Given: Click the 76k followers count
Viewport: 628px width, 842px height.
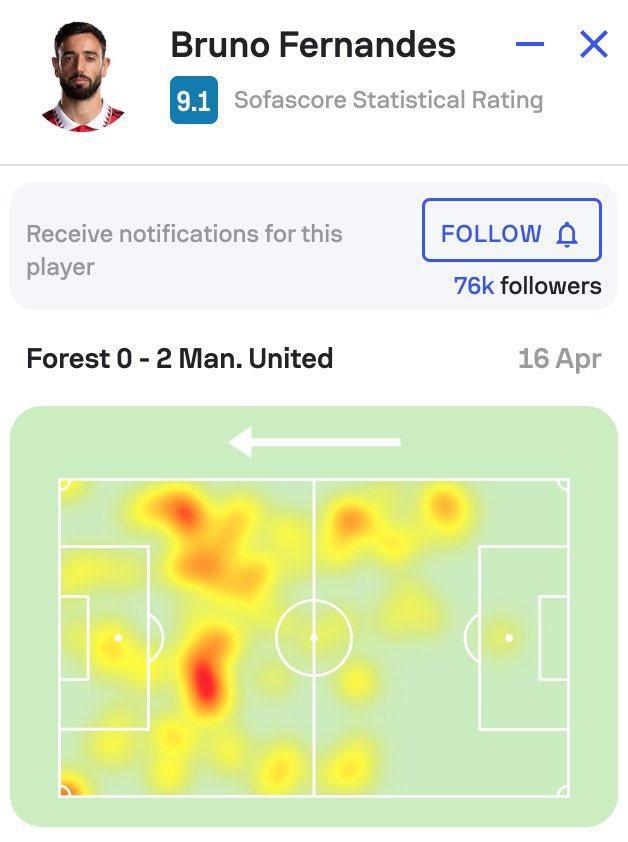Looking at the screenshot, I should [527, 286].
